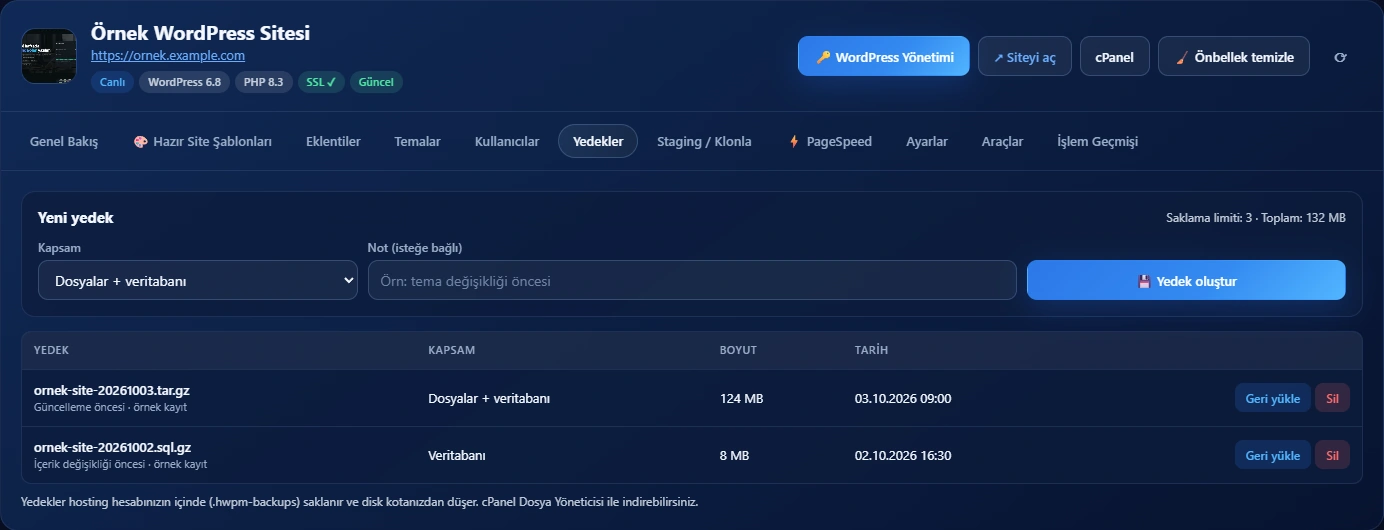Click the Saklama limiti: 3 · Toplam: 132 MB text

coord(1256,217)
